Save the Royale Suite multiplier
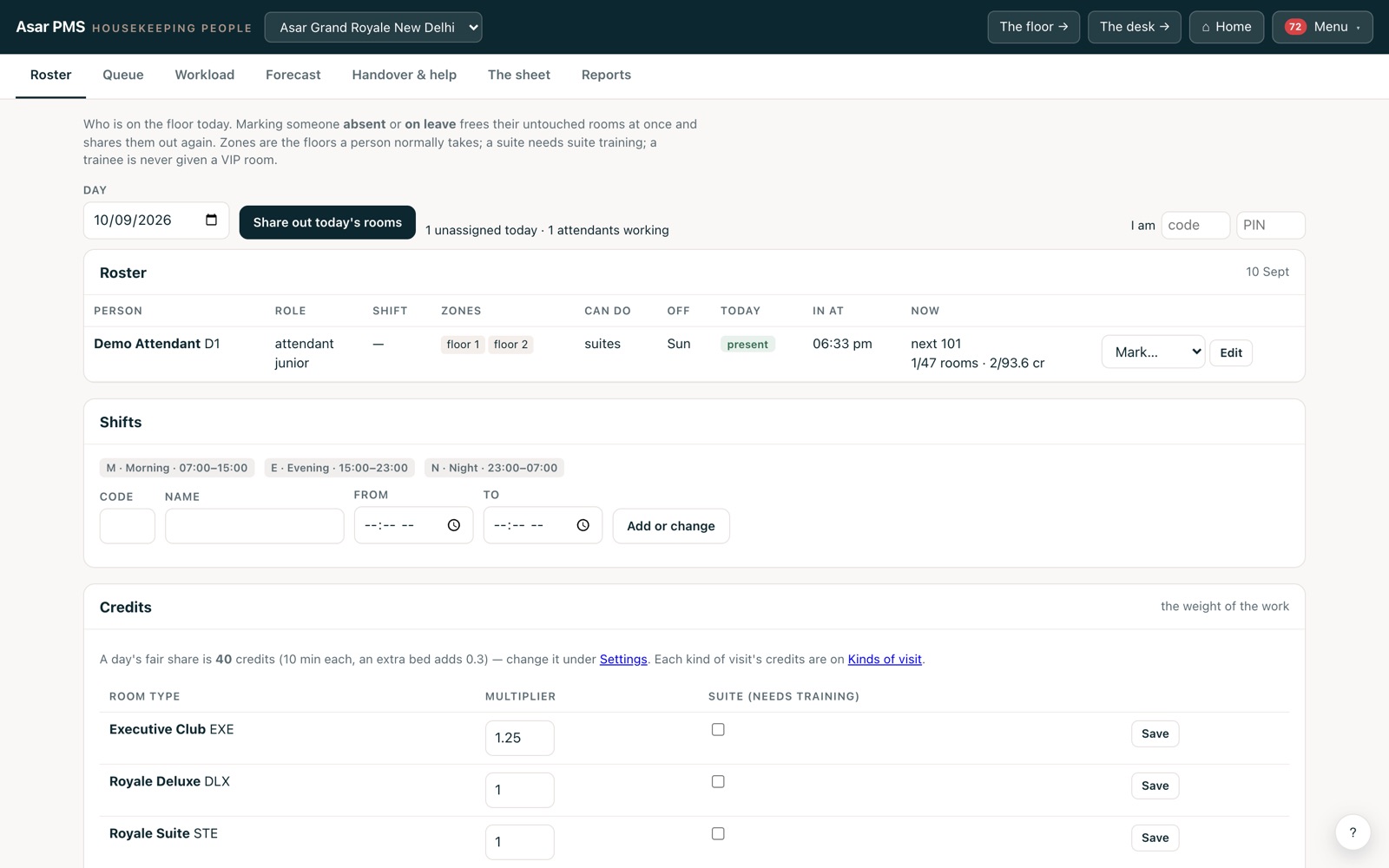This screenshot has width=1389, height=868. (x=1155, y=838)
